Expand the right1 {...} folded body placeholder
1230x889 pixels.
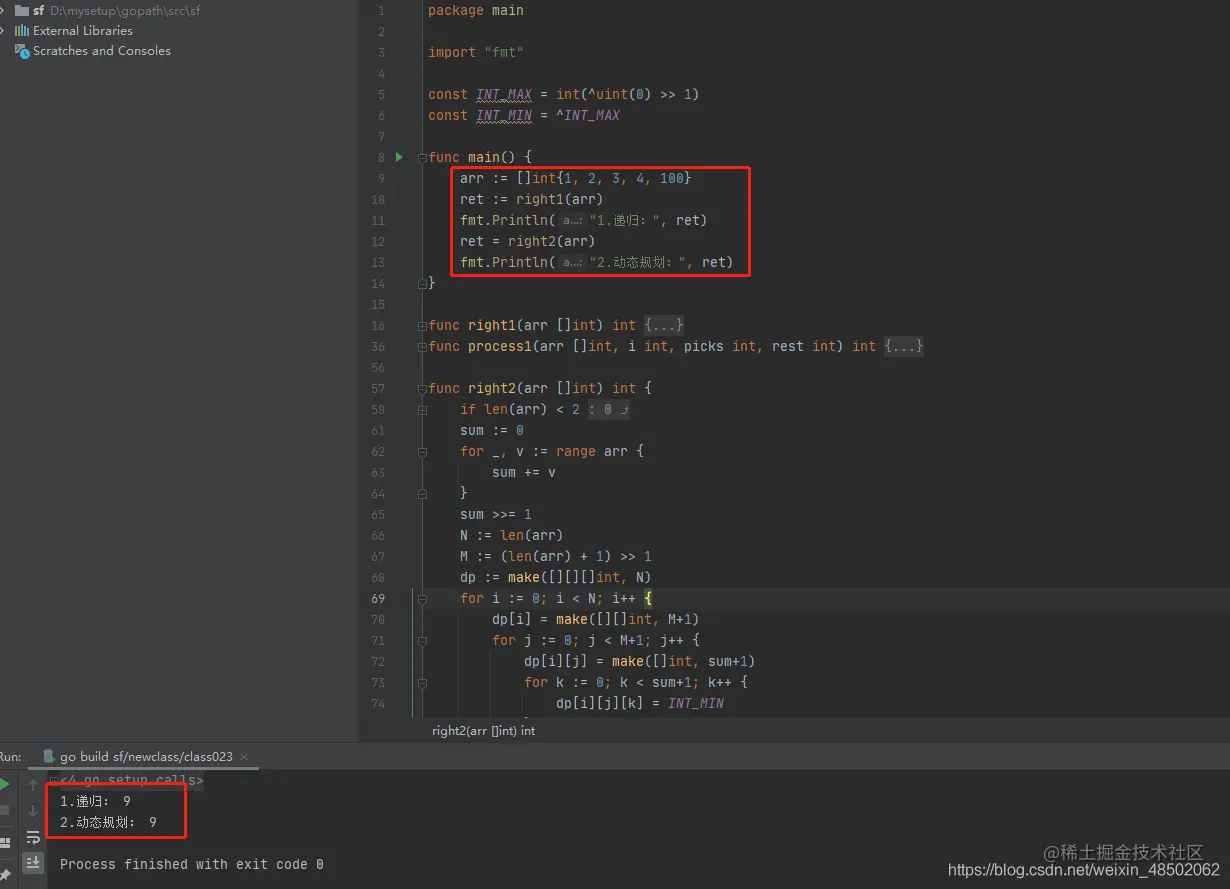pos(664,325)
